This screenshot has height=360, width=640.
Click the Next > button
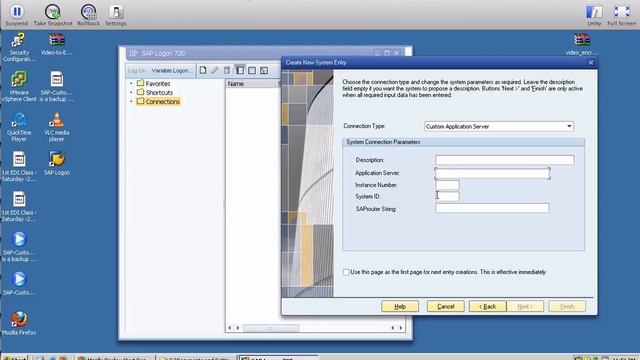coord(525,307)
